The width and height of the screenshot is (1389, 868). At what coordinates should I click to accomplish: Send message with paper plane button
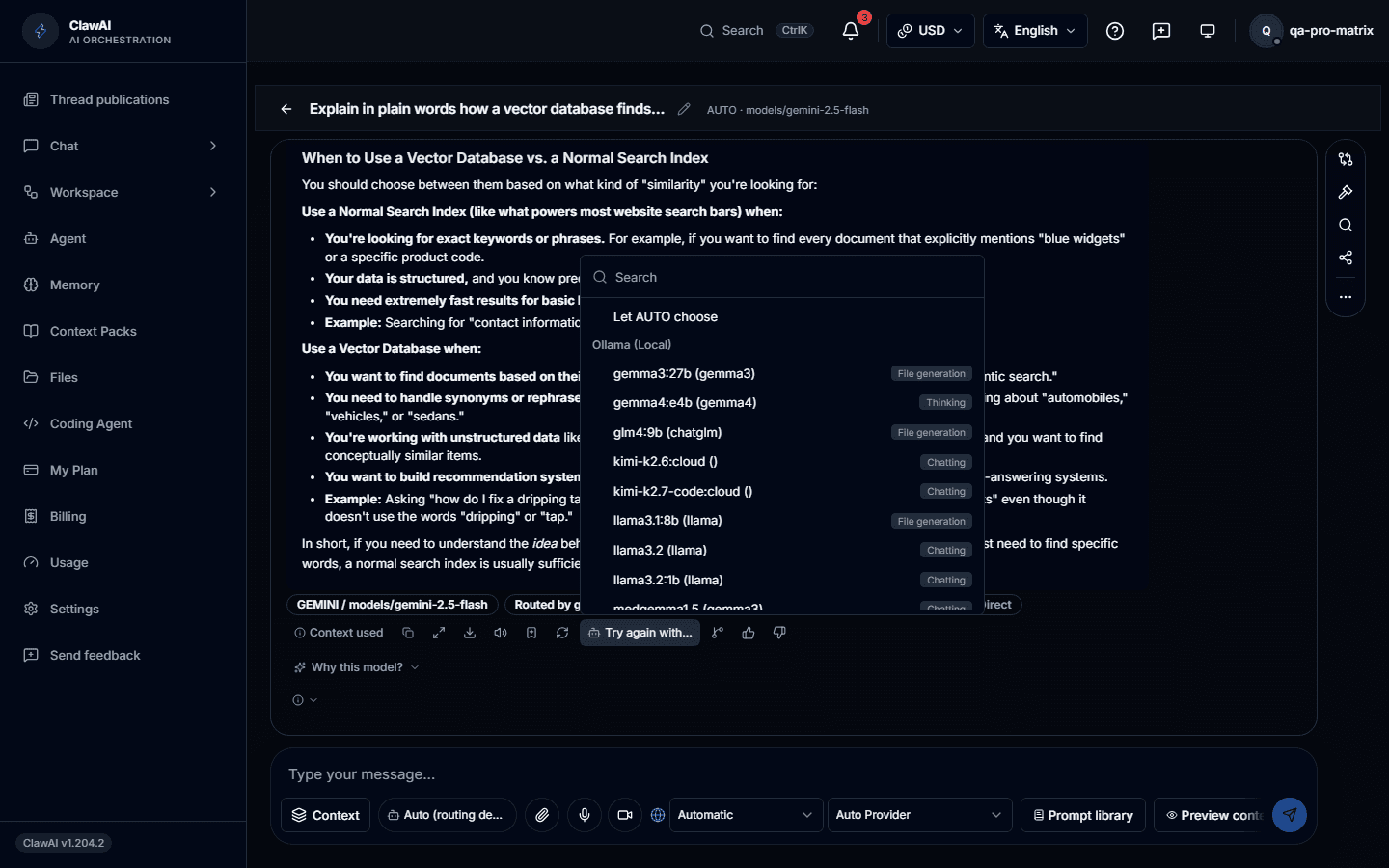pyautogui.click(x=1290, y=815)
